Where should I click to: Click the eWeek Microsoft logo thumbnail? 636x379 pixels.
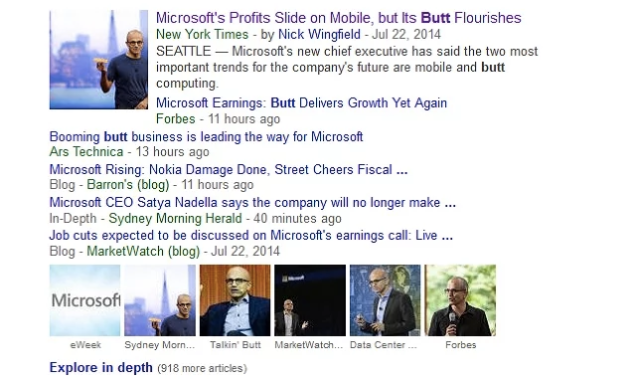pyautogui.click(x=85, y=300)
